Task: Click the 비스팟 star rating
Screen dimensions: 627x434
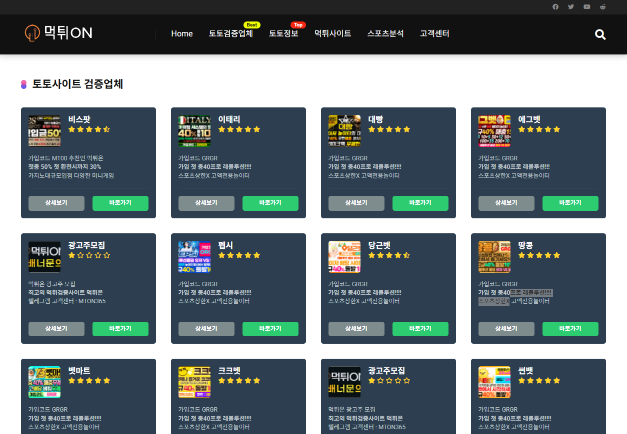Action: (89, 129)
